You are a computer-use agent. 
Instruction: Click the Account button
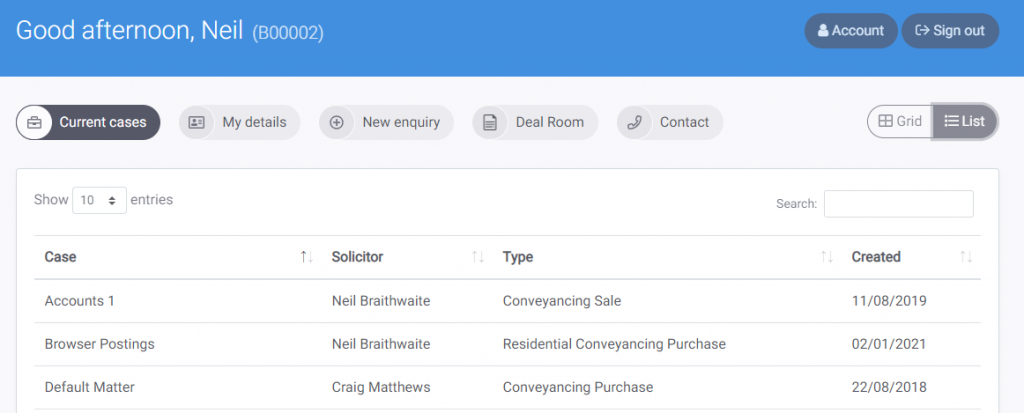coord(851,31)
